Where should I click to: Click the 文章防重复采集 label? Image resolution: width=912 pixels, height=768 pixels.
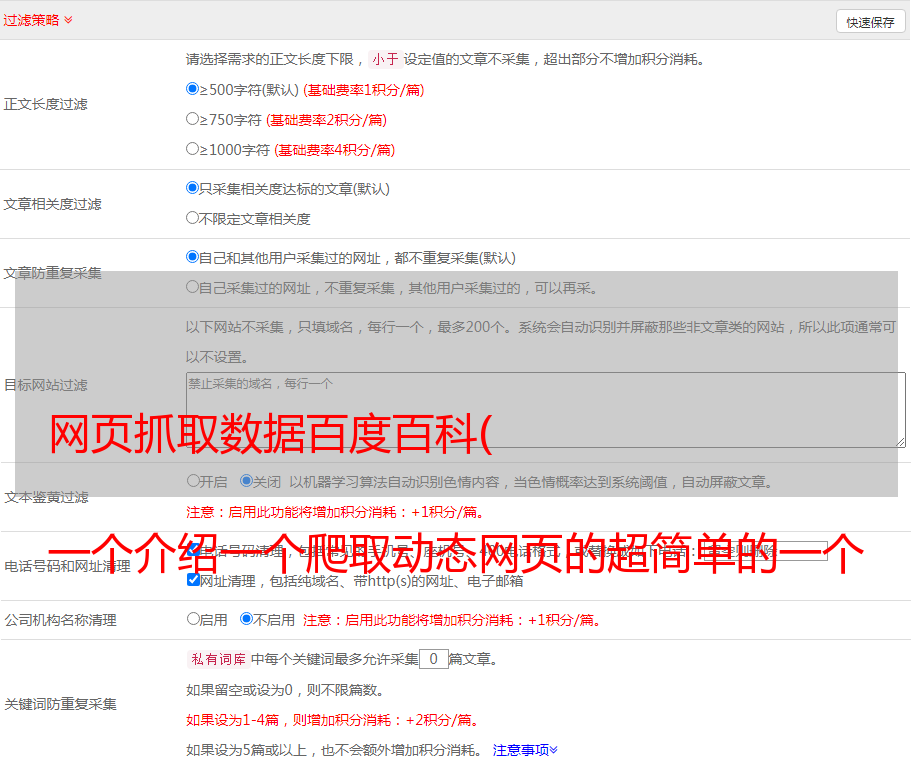[52, 273]
